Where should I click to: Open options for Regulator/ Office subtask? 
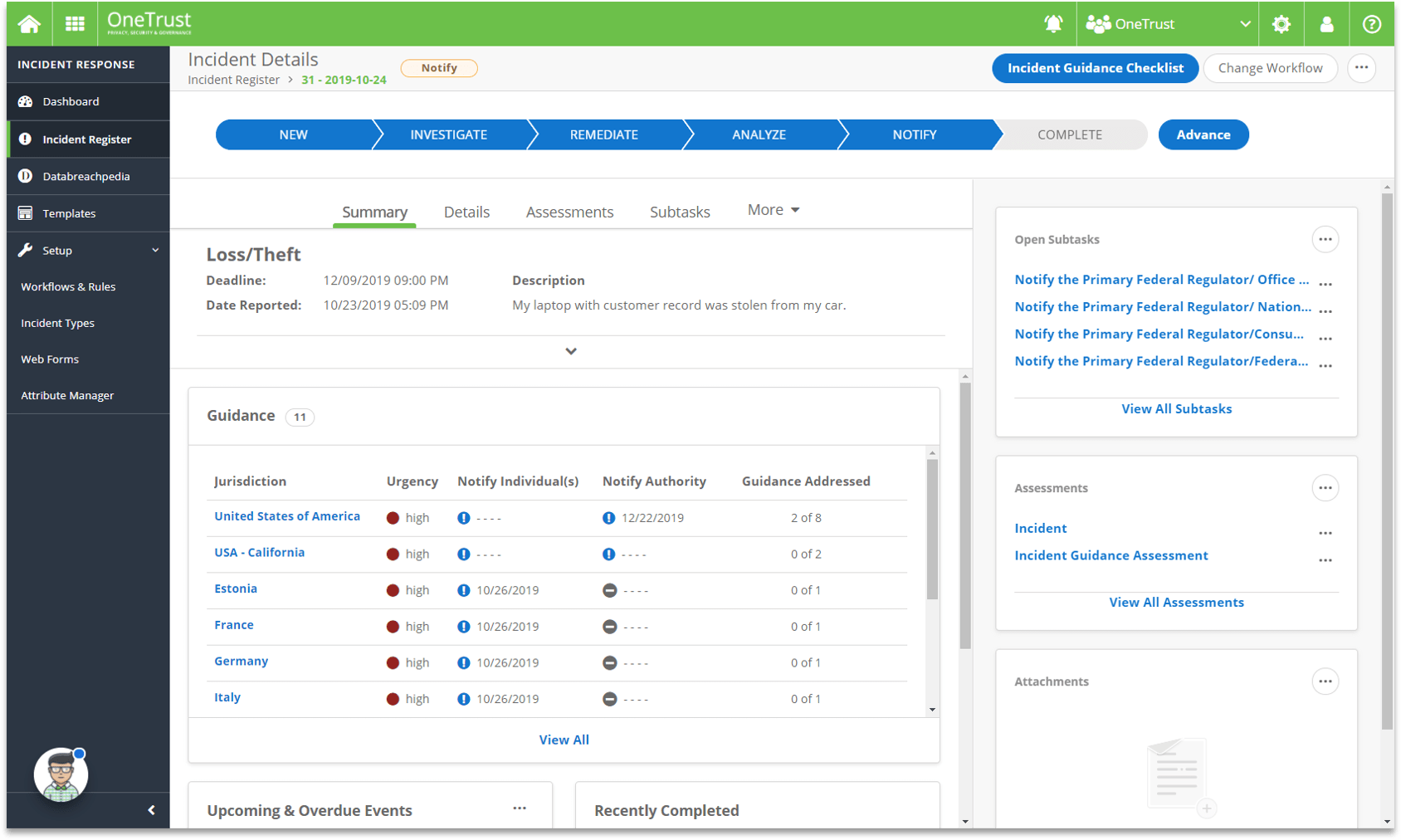(1325, 284)
